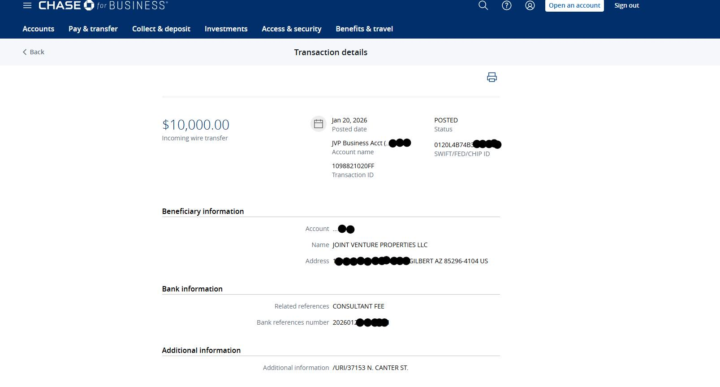The height and width of the screenshot is (387, 720).
Task: Open the Accounts menu
Action: [38, 28]
